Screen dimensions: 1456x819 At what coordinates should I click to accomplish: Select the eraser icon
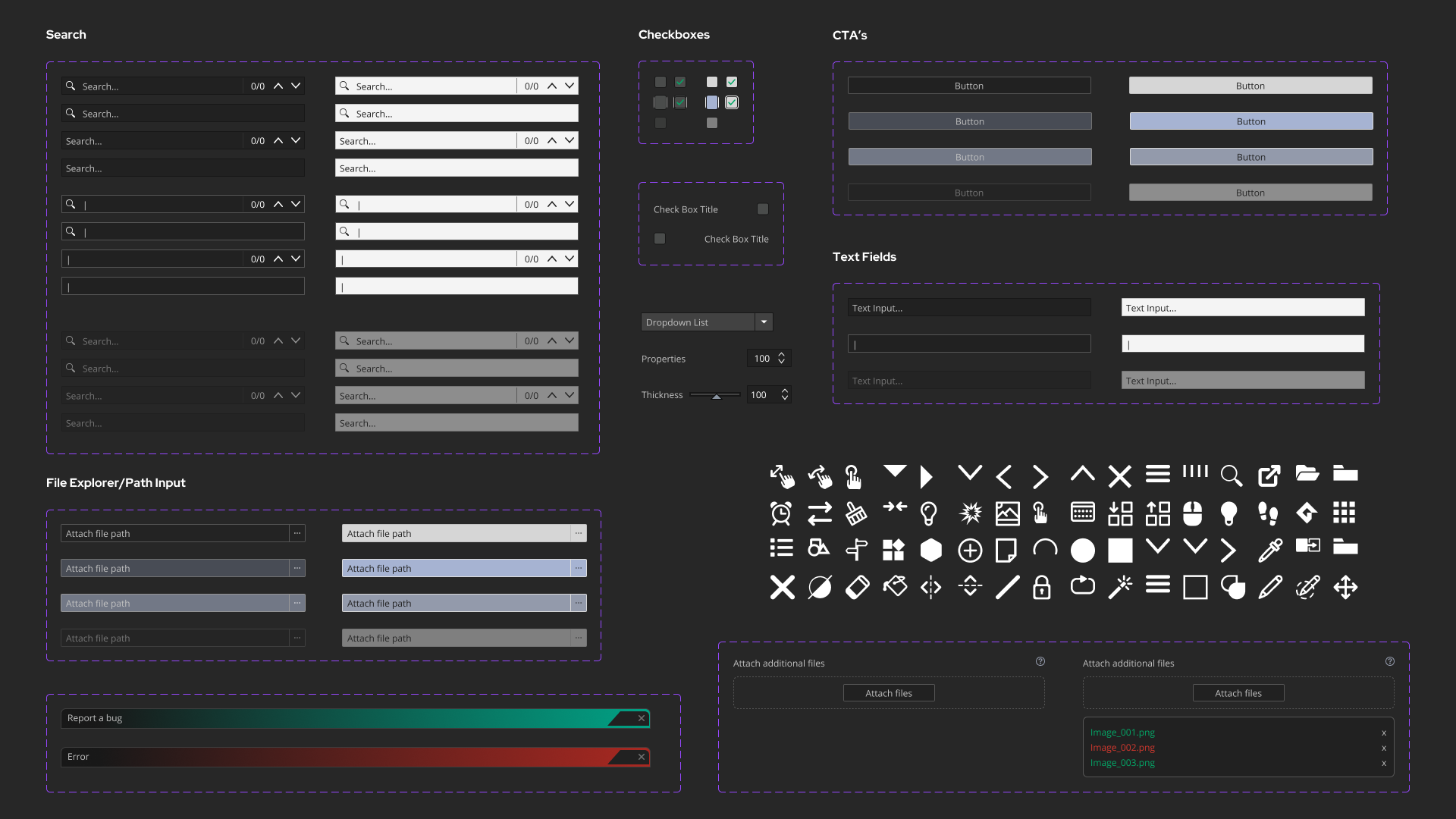[857, 587]
